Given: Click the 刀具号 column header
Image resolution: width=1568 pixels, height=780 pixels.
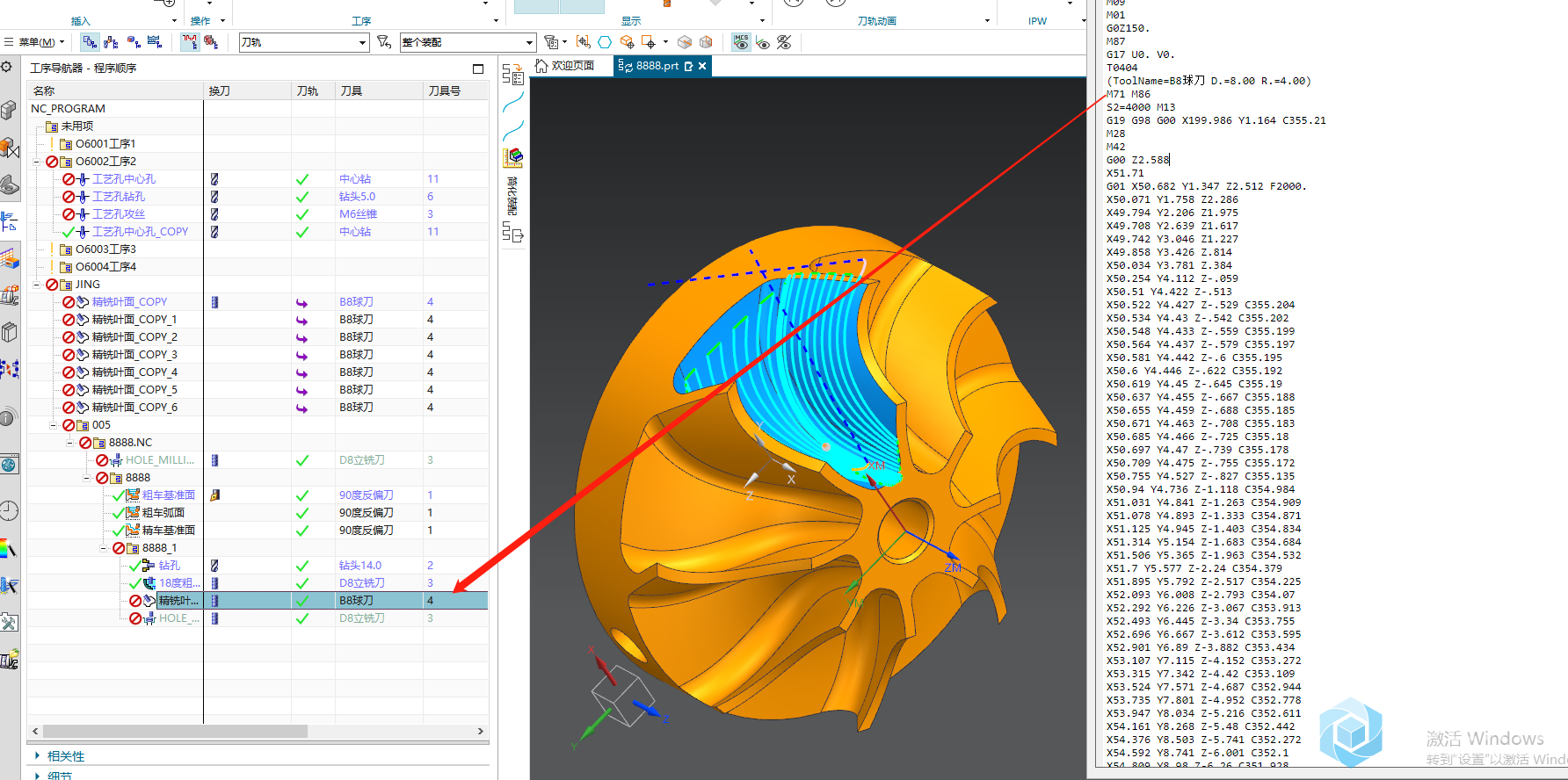Looking at the screenshot, I should pyautogui.click(x=455, y=90).
